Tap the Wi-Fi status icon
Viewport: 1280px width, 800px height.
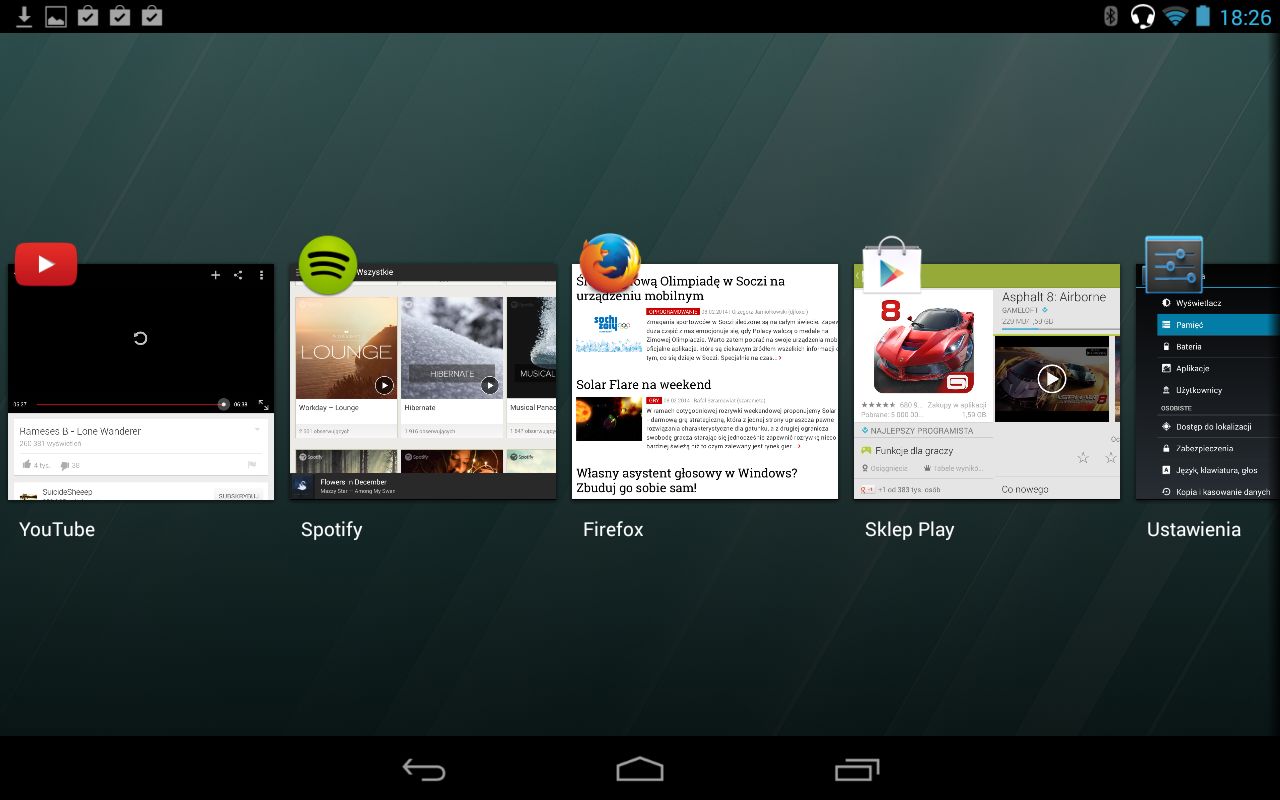coord(1174,16)
